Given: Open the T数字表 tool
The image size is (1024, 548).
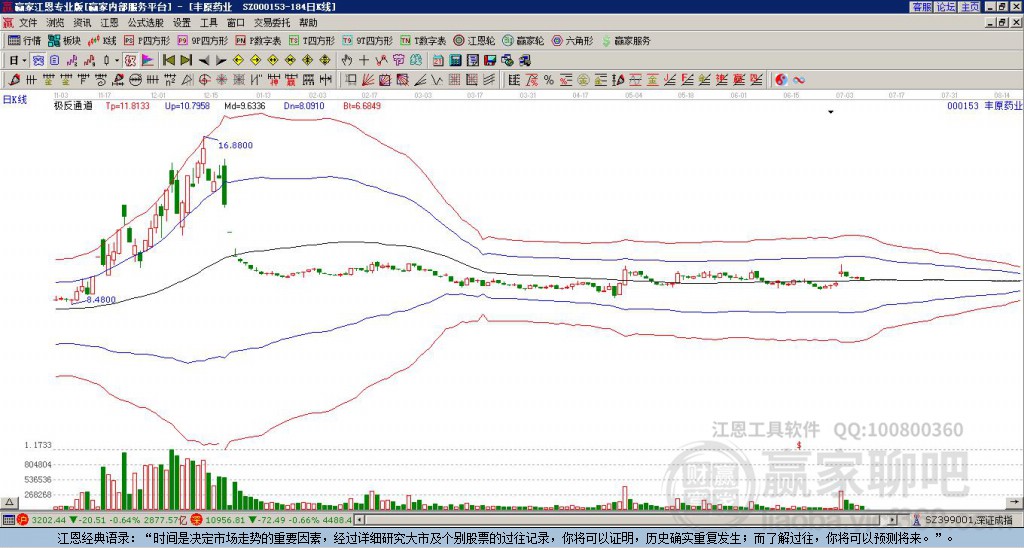Looking at the screenshot, I should (423, 41).
